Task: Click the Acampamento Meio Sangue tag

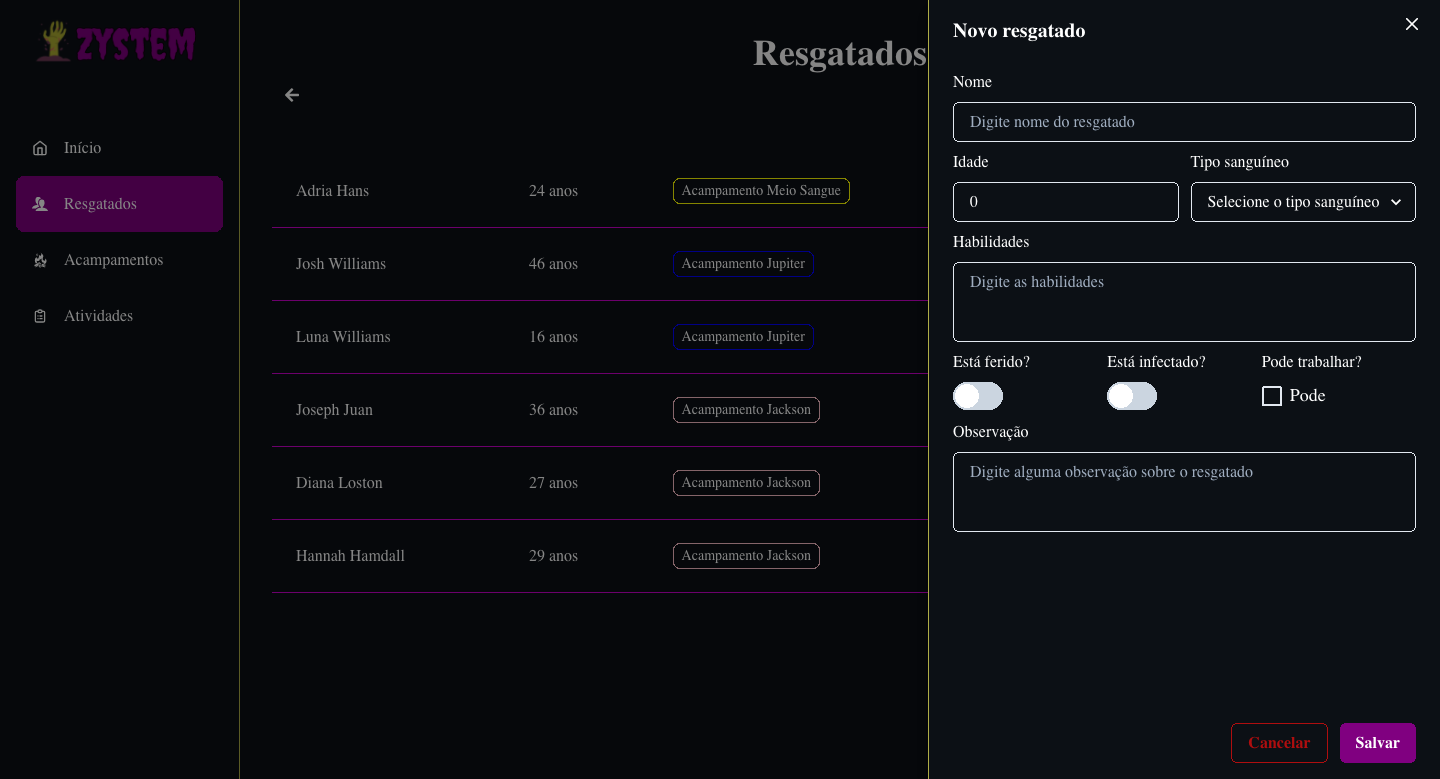Action: click(761, 191)
